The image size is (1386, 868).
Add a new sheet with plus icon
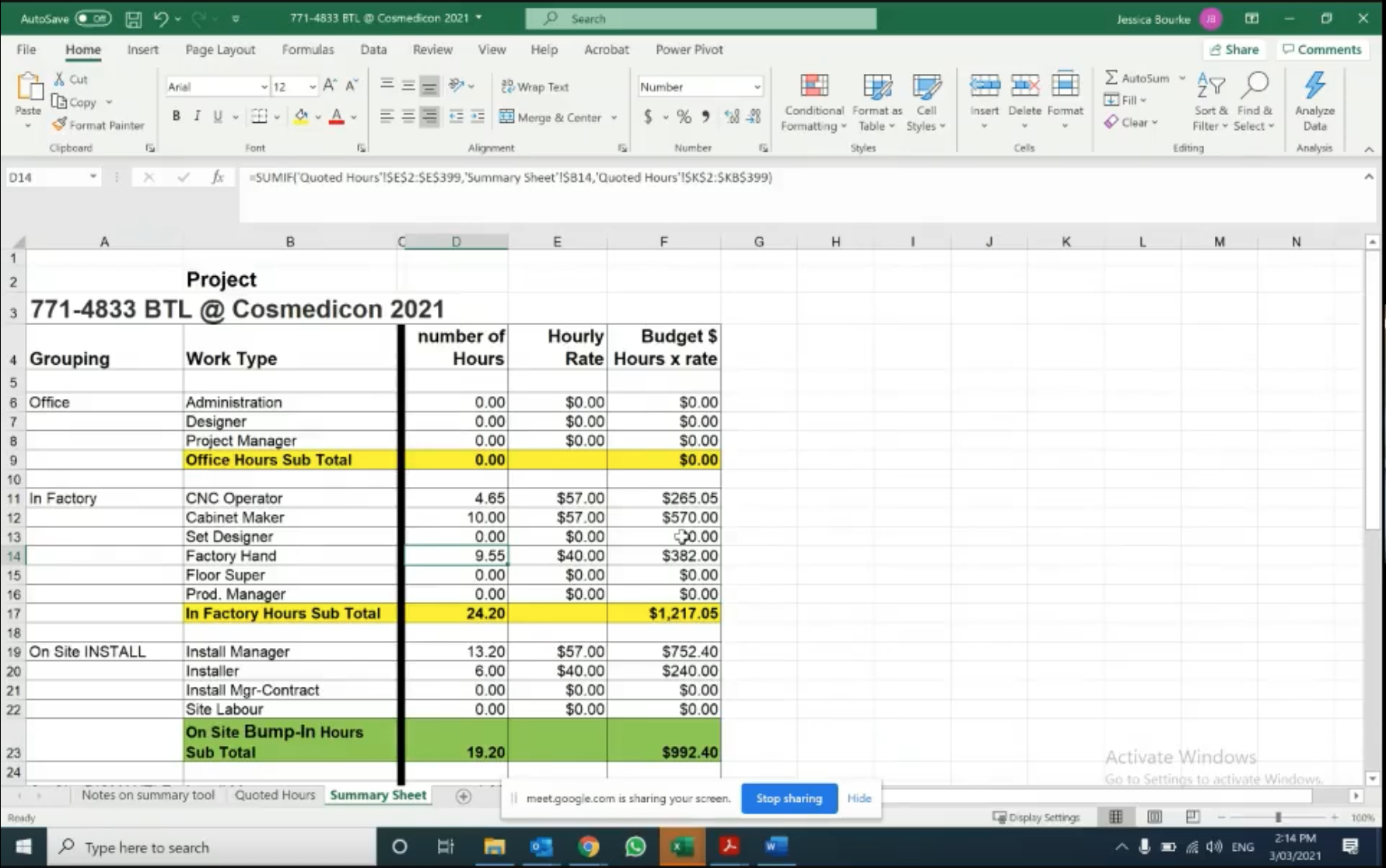[464, 796]
